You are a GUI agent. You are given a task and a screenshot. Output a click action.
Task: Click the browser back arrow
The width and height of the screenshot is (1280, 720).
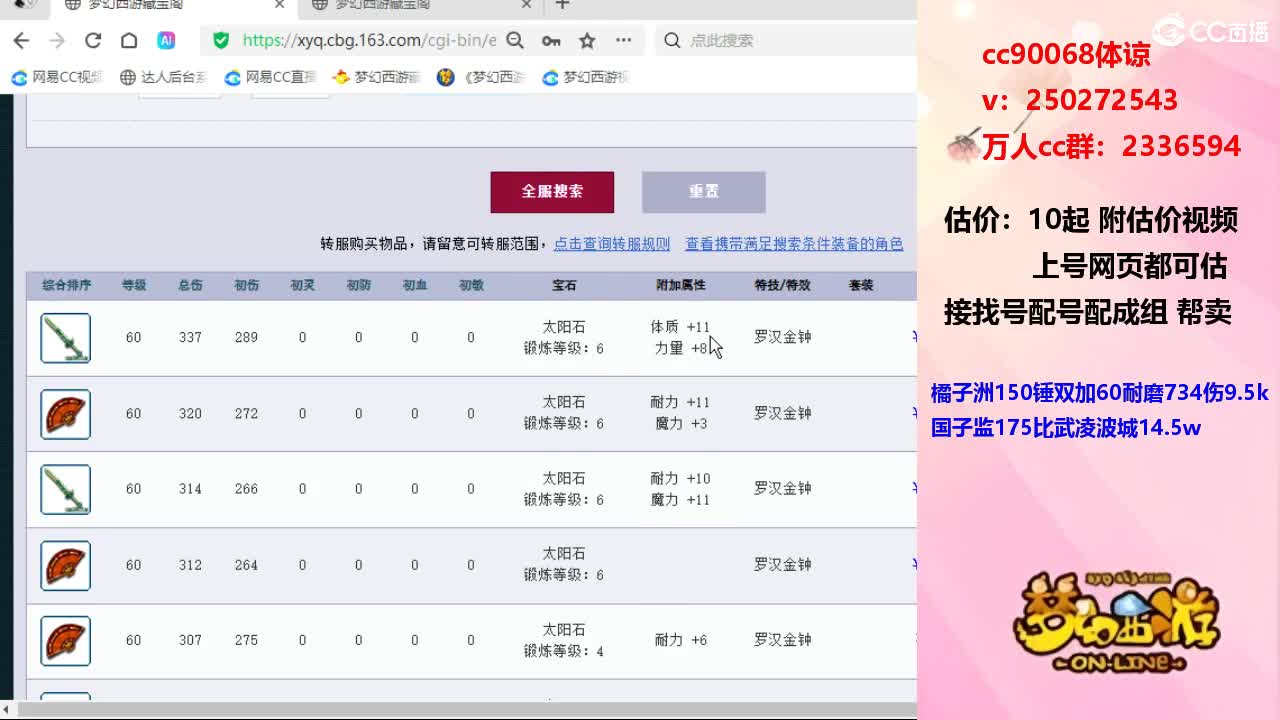(x=21, y=41)
